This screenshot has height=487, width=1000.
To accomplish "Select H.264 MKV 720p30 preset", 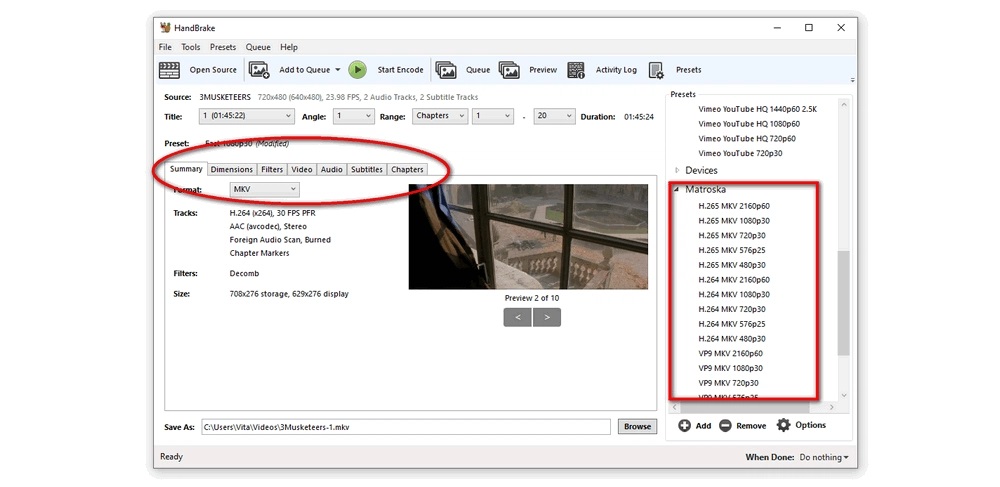I will 732,309.
